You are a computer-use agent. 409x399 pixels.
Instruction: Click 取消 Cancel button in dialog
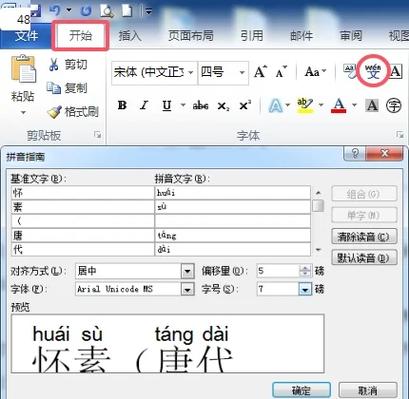(x=368, y=390)
